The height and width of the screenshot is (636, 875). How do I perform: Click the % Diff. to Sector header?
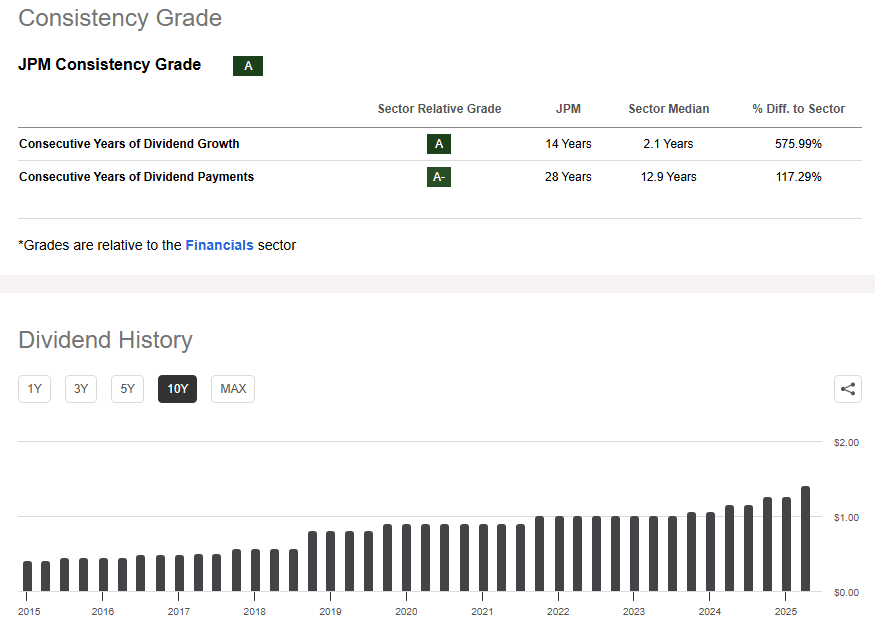tap(798, 109)
